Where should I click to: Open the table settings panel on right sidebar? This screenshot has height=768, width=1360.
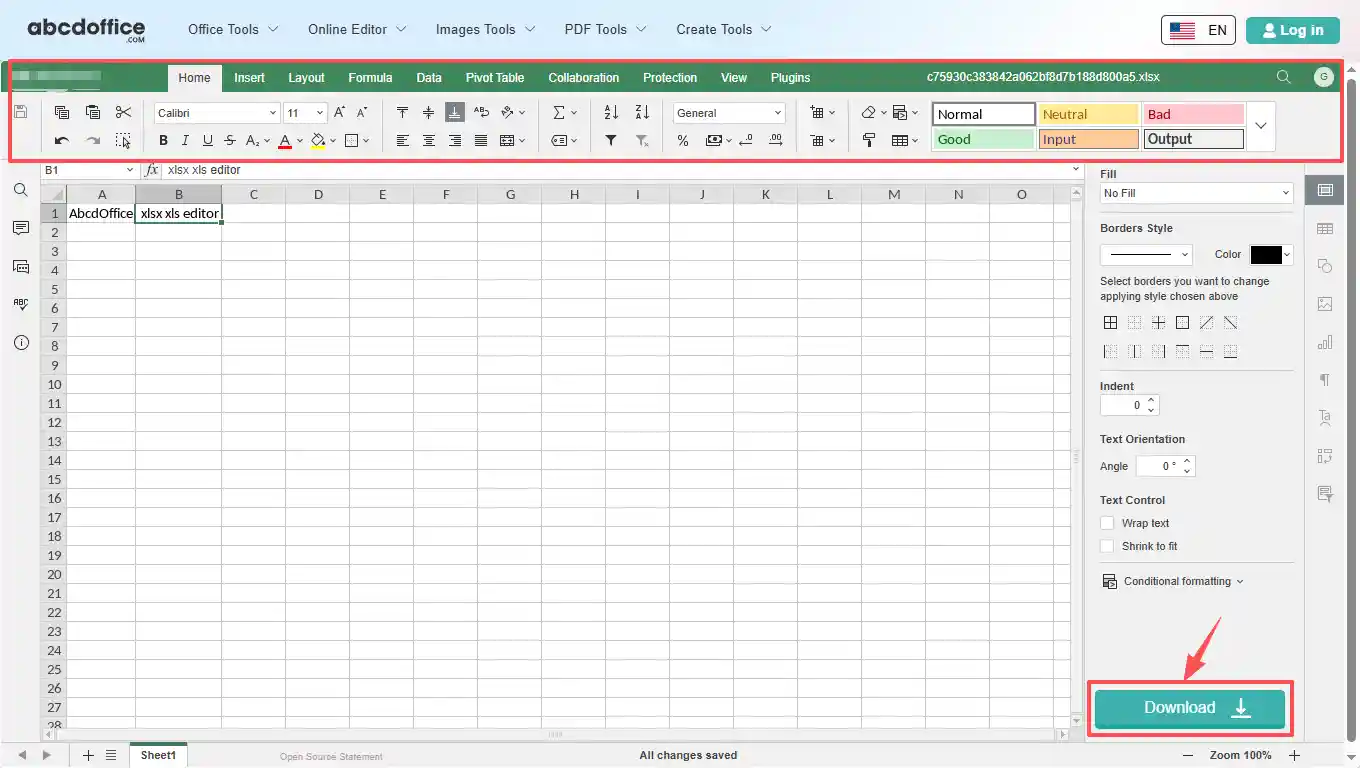[1325, 228]
